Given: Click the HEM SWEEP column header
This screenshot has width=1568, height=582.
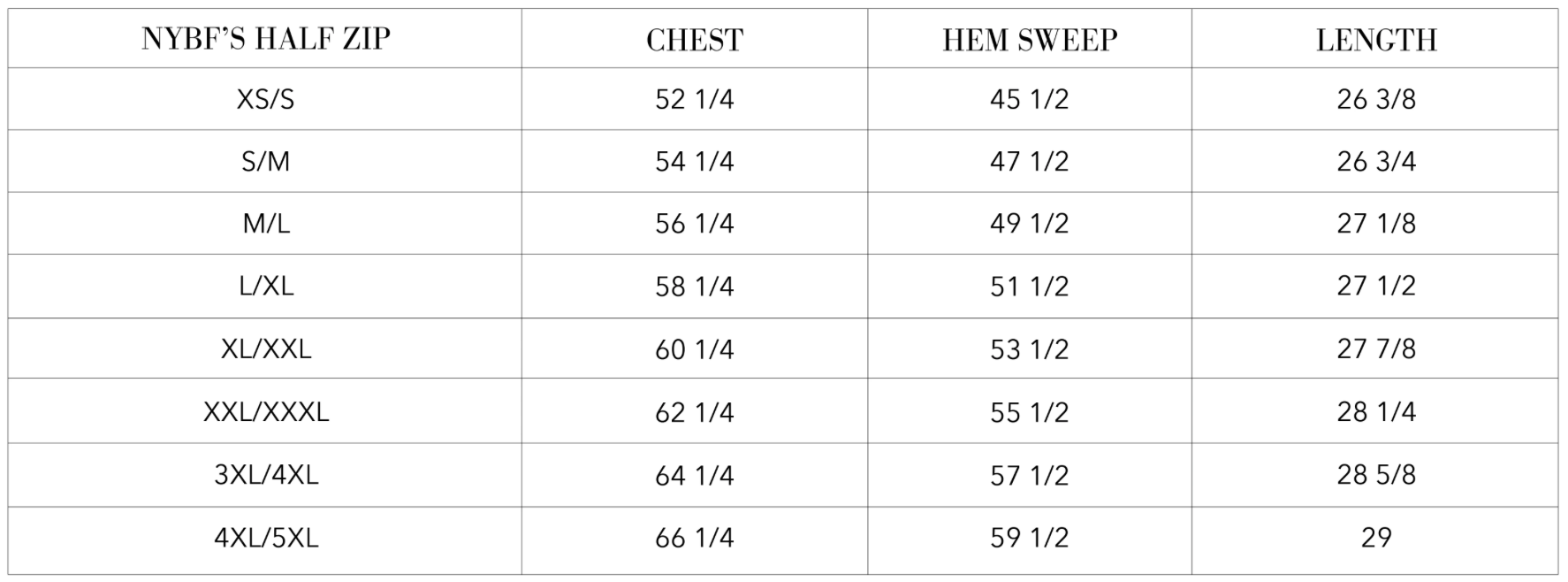Looking at the screenshot, I should click(x=1030, y=40).
